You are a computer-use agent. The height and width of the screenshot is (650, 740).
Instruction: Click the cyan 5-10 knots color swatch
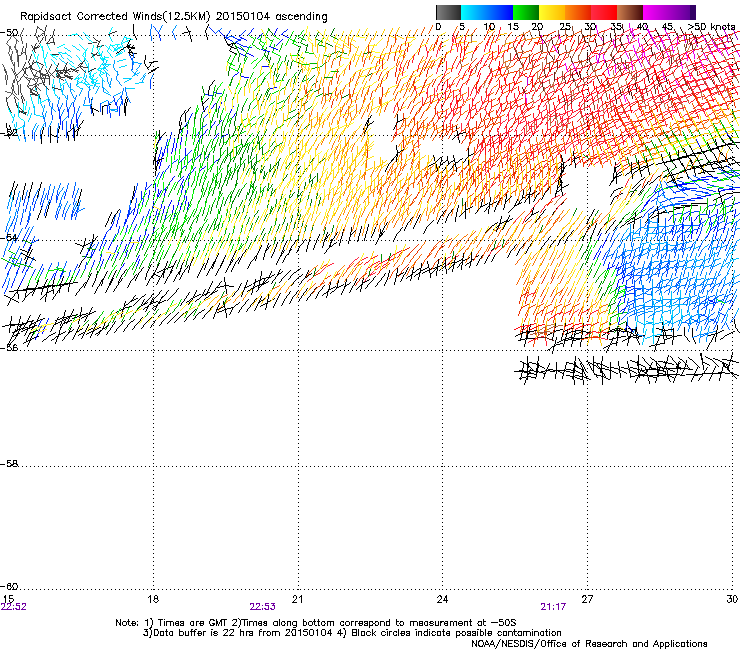tap(474, 12)
